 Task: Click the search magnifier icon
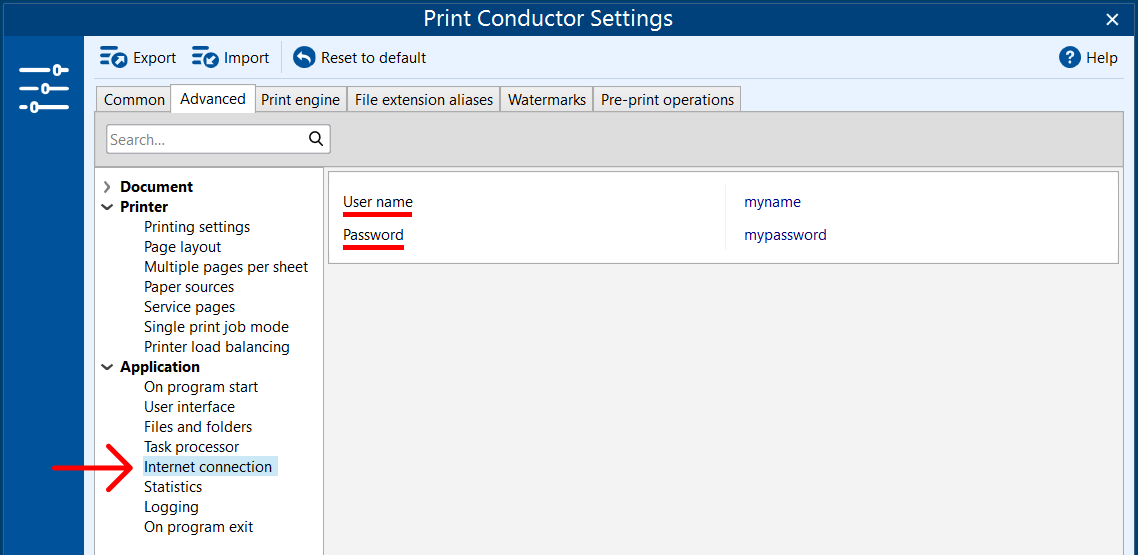pos(316,139)
